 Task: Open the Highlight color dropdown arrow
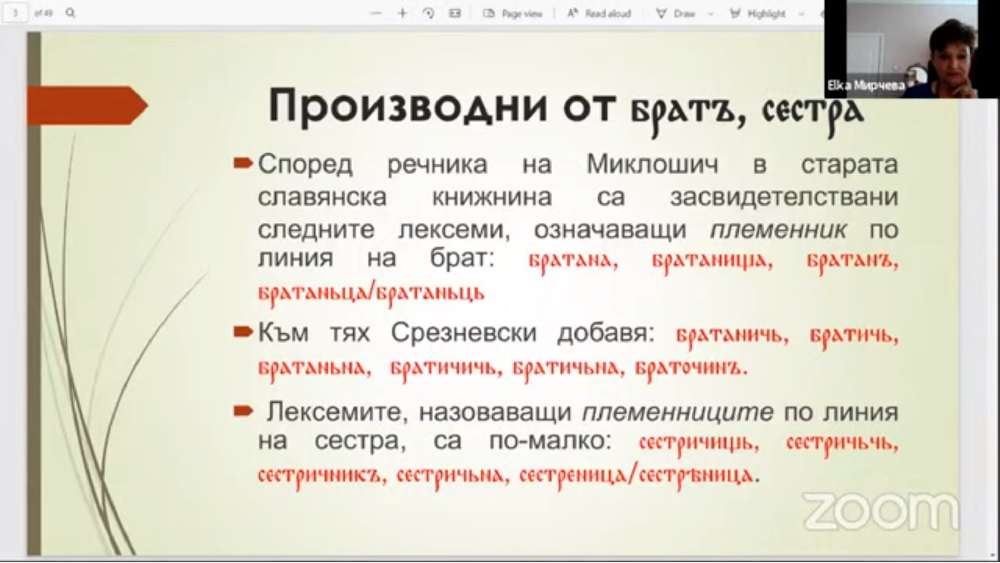click(x=796, y=14)
